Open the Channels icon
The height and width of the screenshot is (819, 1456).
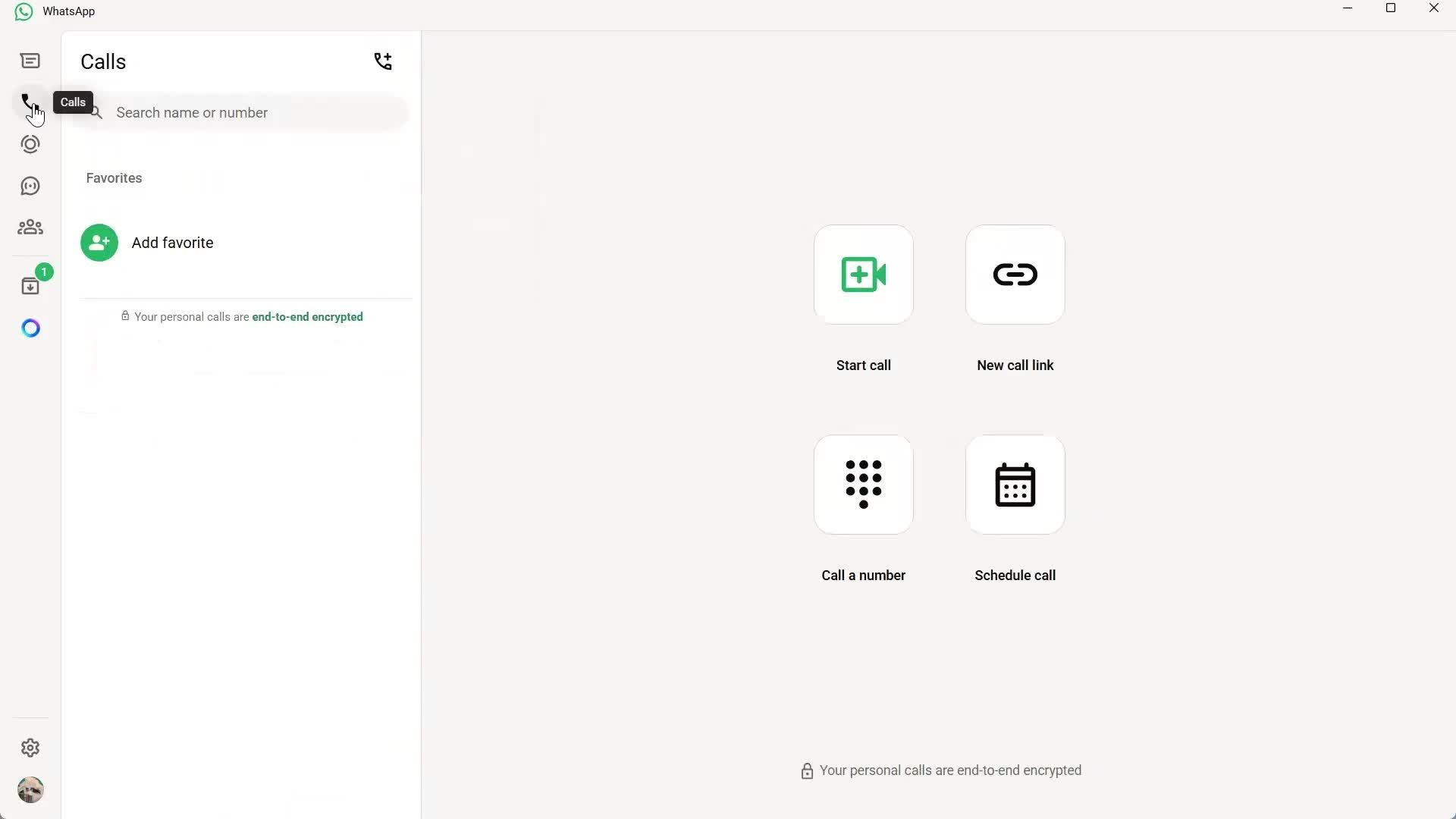point(30,186)
